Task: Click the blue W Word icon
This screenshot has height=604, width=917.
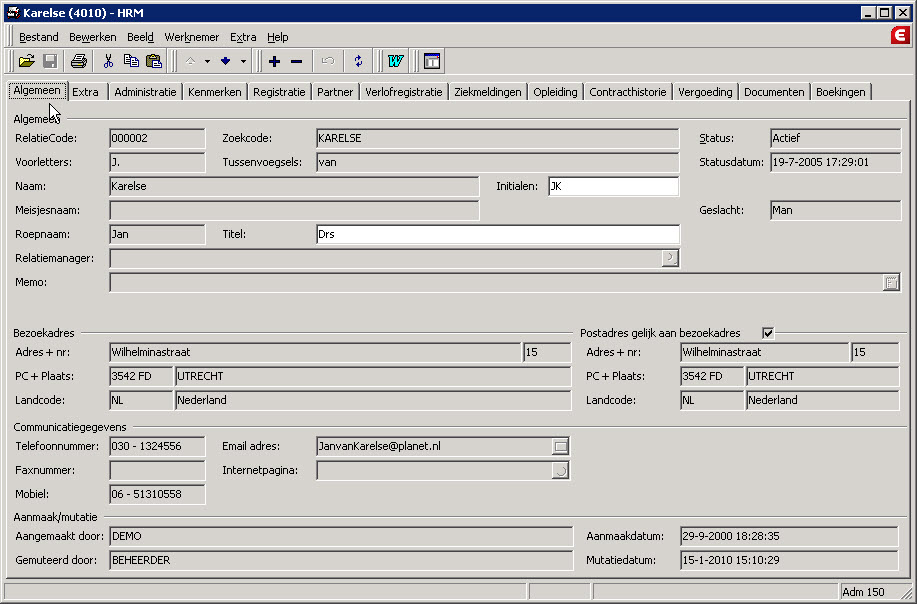Action: 395,61
